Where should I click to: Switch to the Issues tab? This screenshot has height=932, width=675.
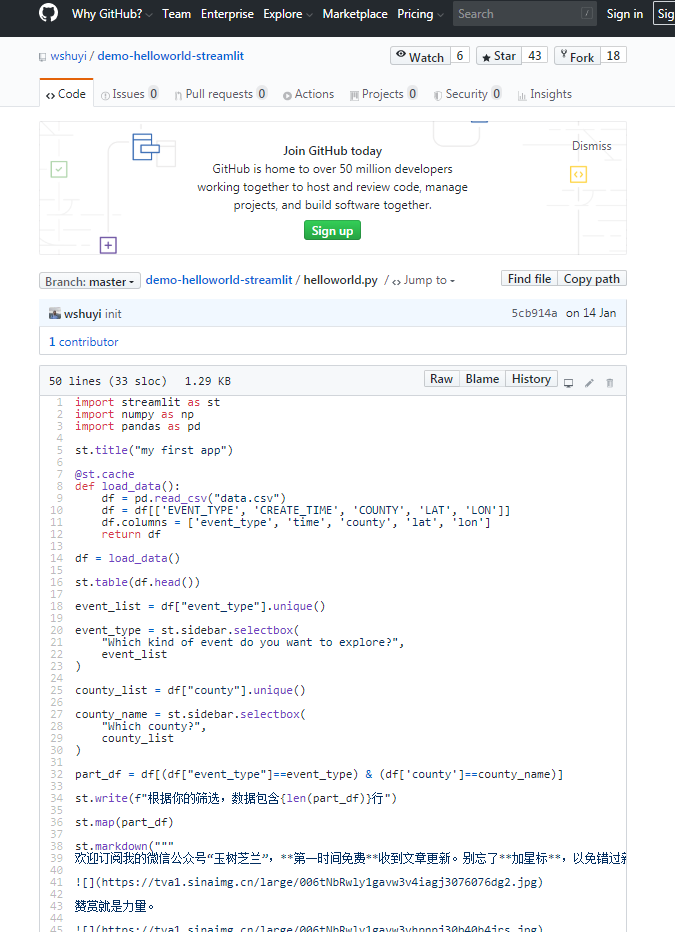[x=130, y=94]
